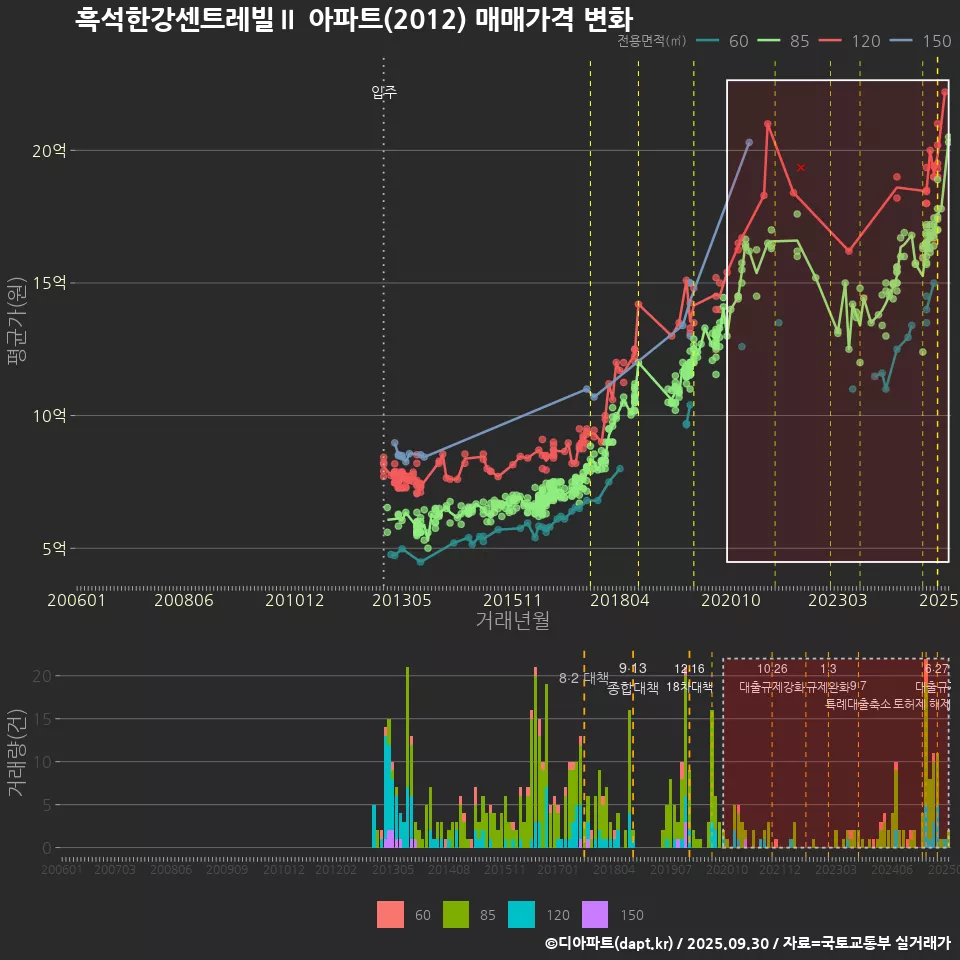Select the olive green 85 swatch in bottom legend
Viewport: 960px width, 960px height.
456,914
